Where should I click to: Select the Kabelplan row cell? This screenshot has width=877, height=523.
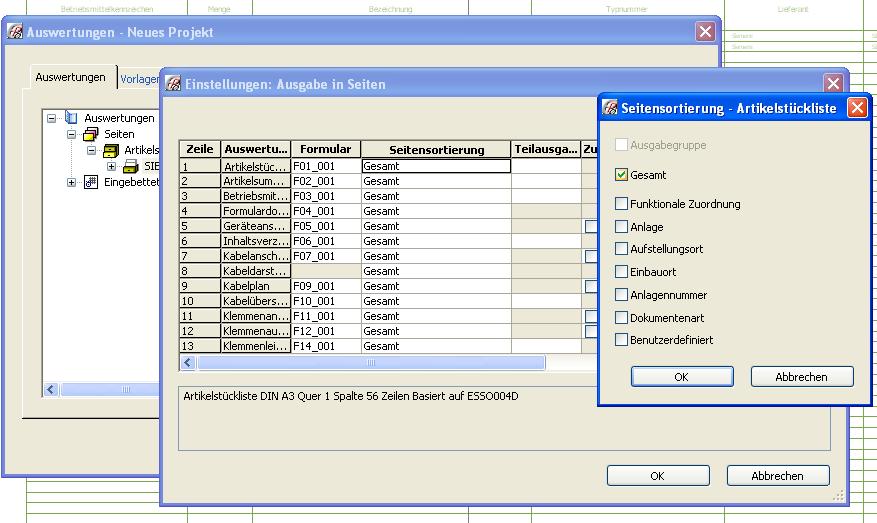256,286
